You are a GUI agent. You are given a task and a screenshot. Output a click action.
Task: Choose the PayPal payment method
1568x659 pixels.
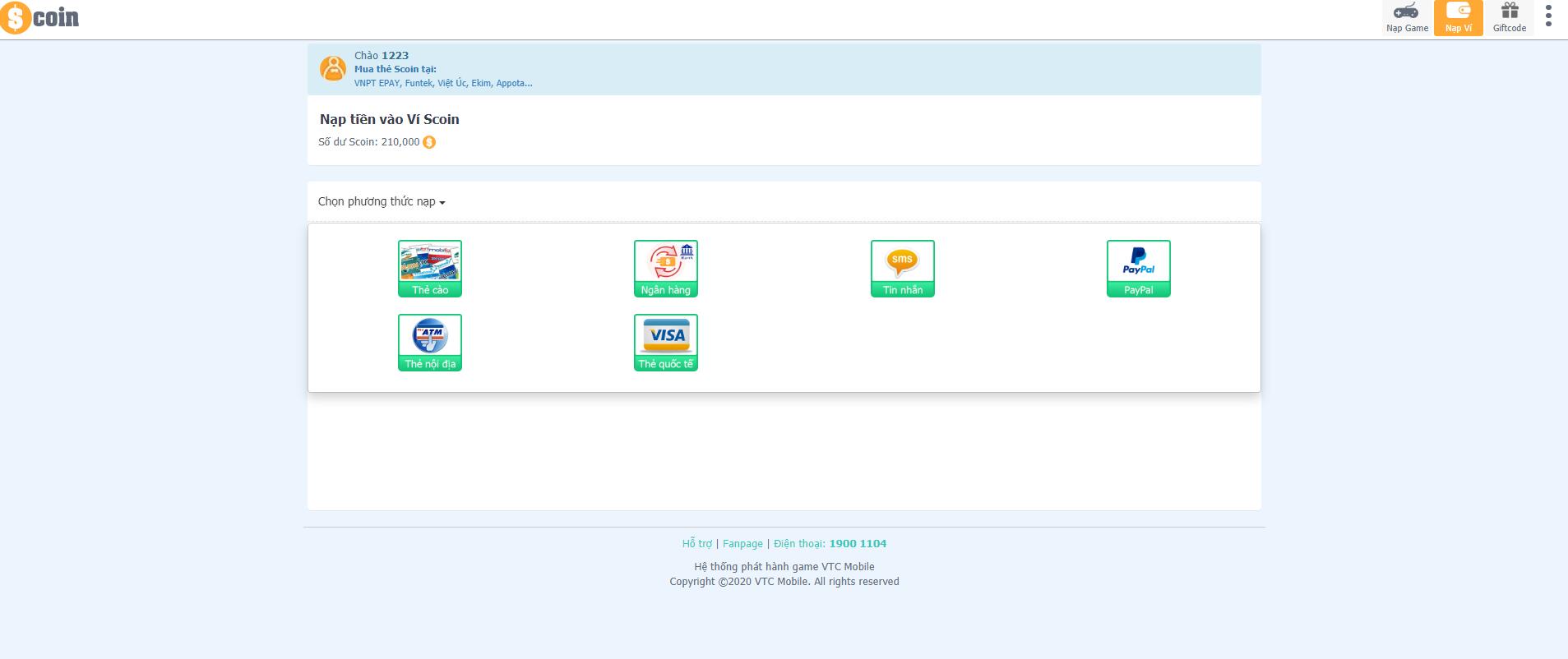point(1139,268)
